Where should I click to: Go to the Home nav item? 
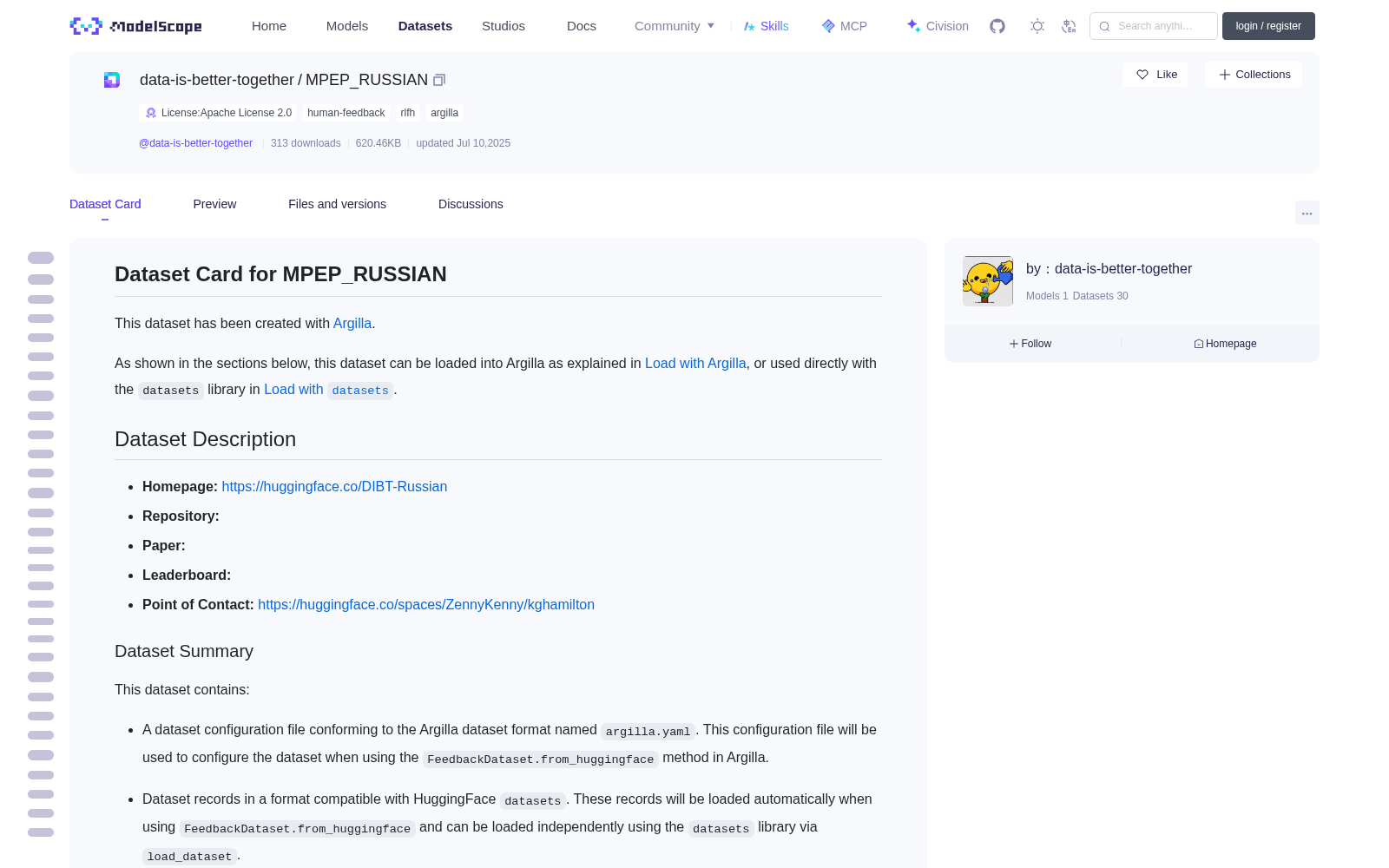(269, 26)
